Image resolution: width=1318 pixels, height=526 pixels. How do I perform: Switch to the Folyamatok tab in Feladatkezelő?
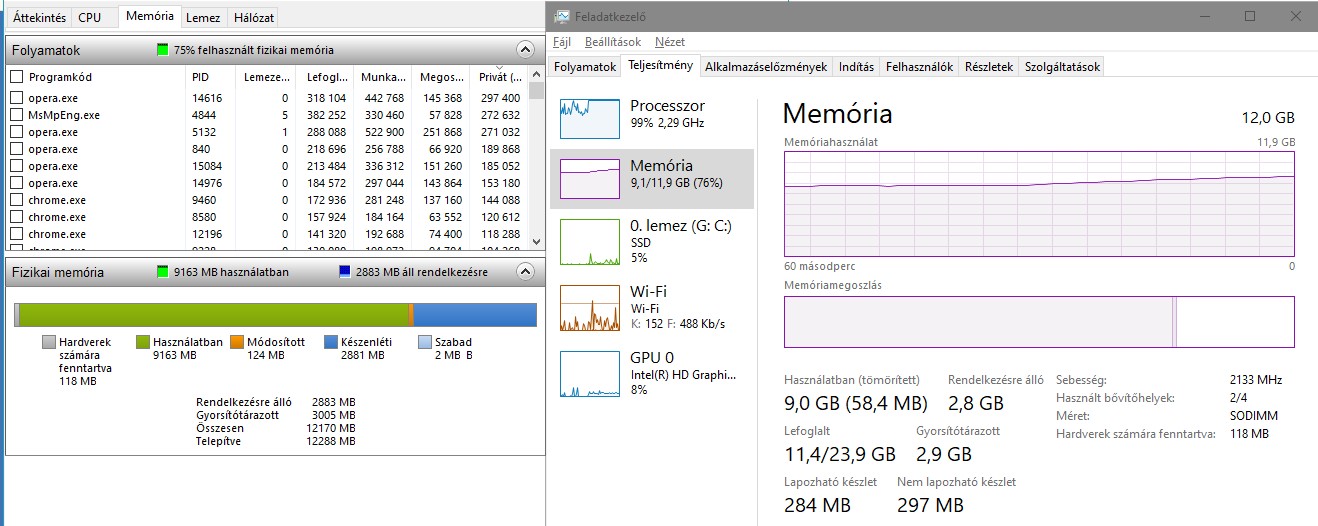(x=585, y=67)
